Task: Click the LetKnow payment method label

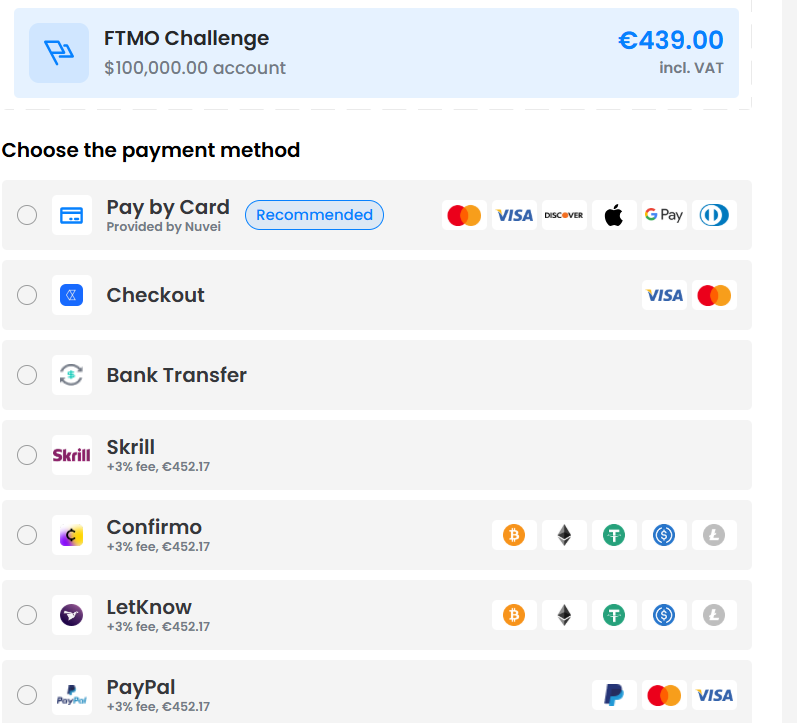Action: [x=149, y=607]
